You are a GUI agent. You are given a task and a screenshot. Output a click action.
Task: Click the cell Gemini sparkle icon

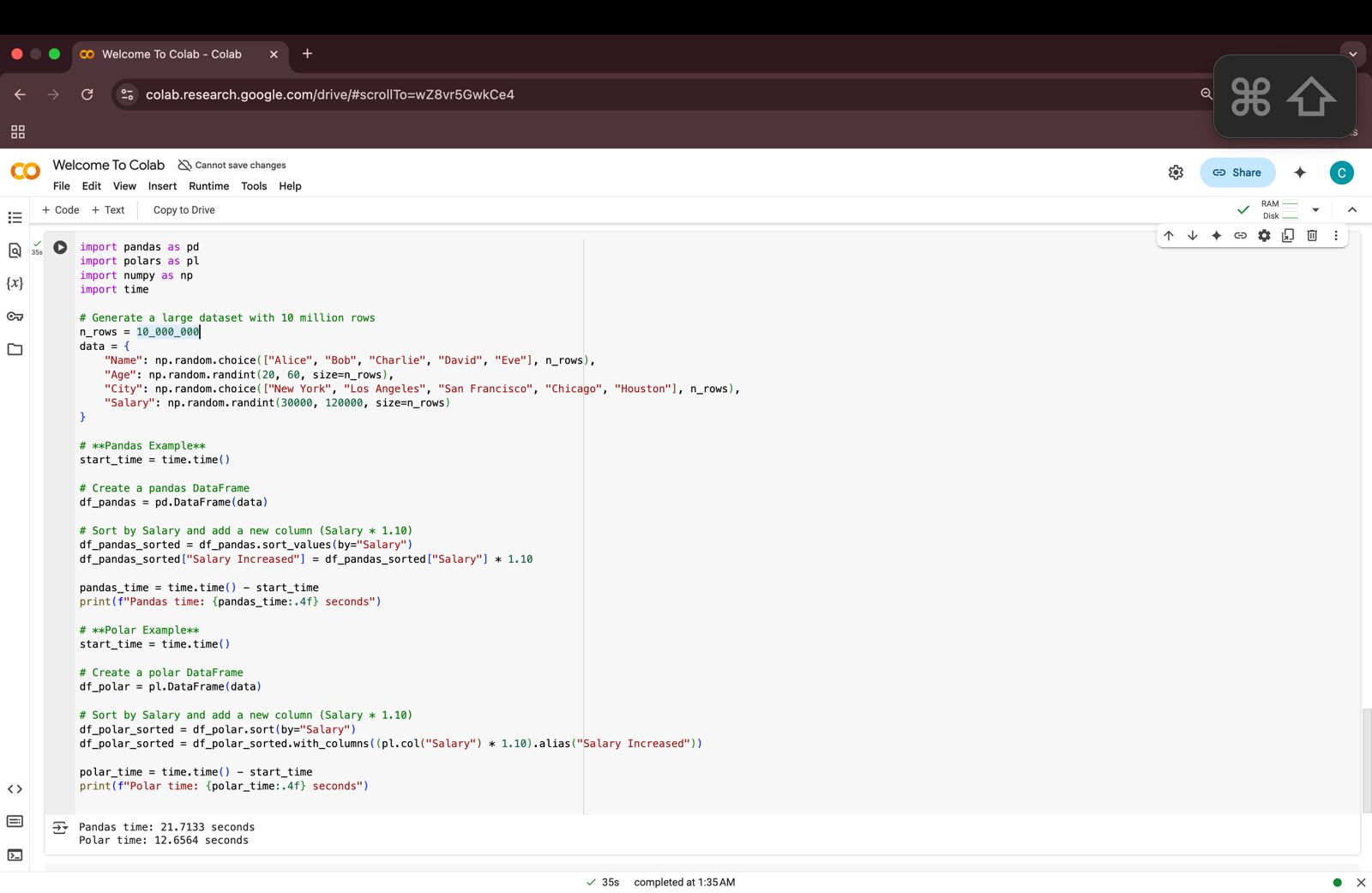[1217, 236]
